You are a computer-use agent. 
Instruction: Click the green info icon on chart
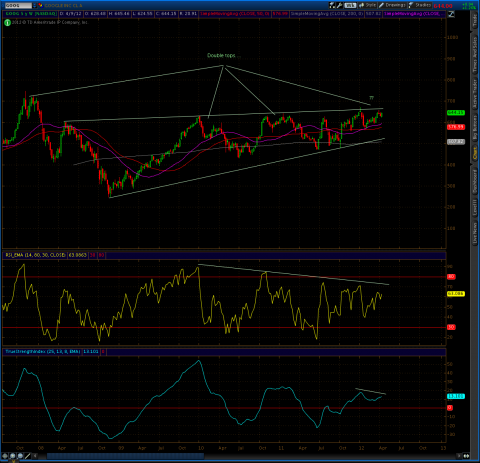click(7, 22)
